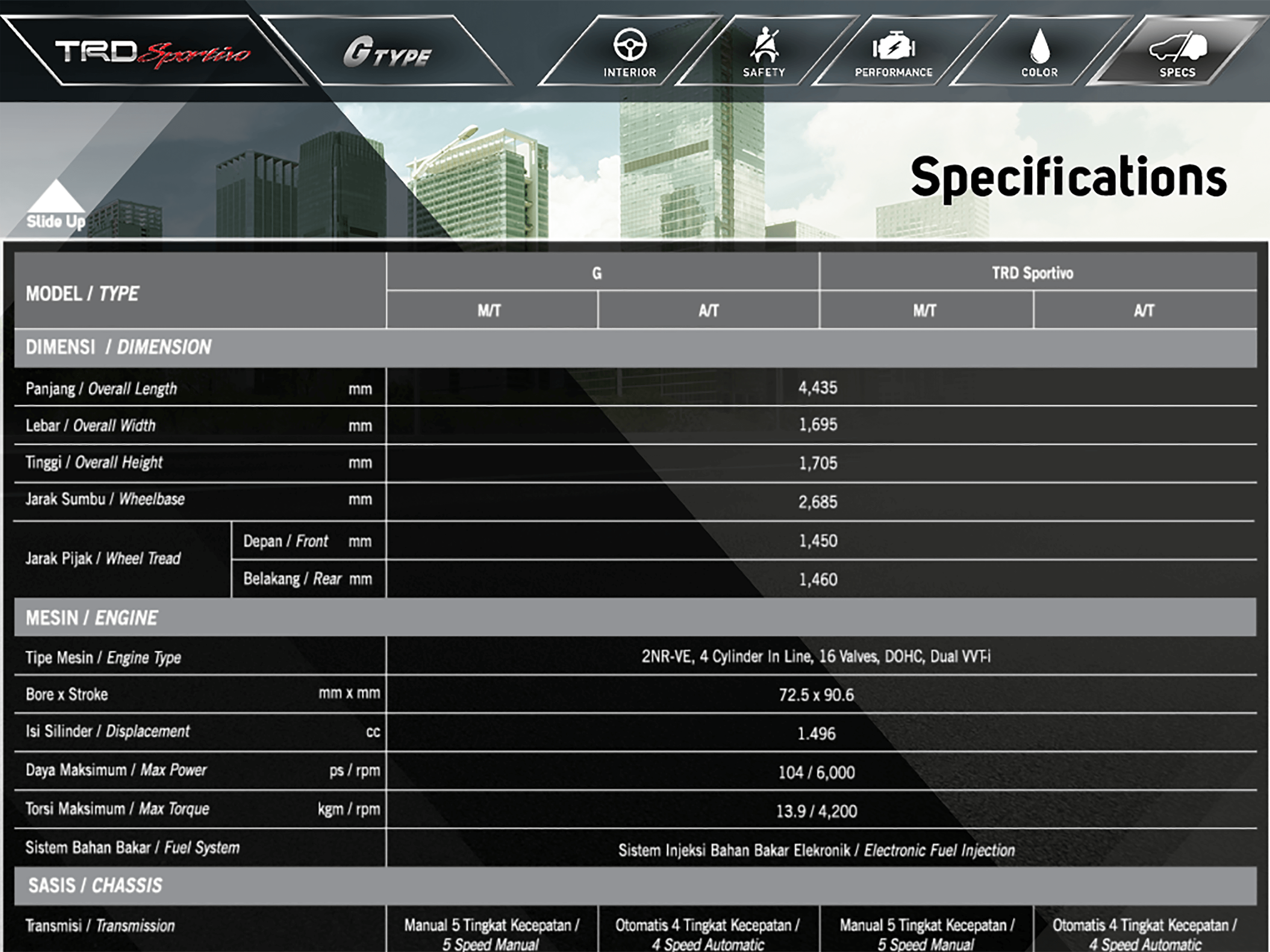Click the Max Power value 104 / 6,000
1270x952 pixels.
[816, 772]
